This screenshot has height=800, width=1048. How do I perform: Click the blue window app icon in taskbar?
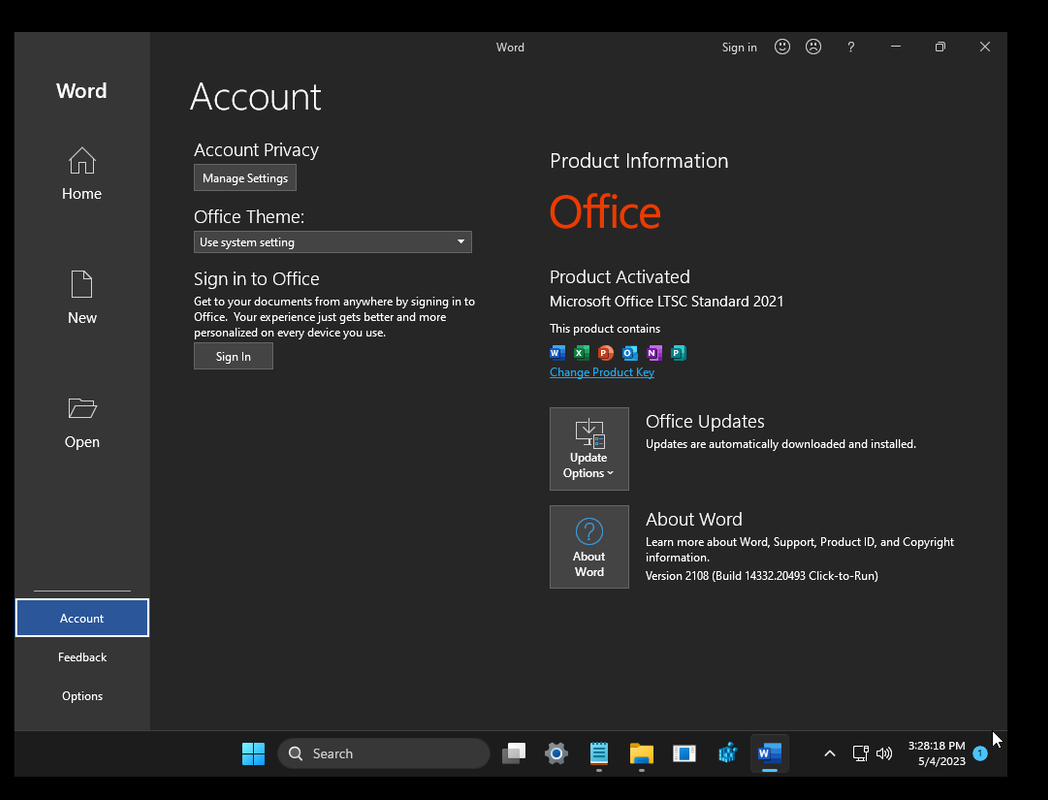(684, 754)
